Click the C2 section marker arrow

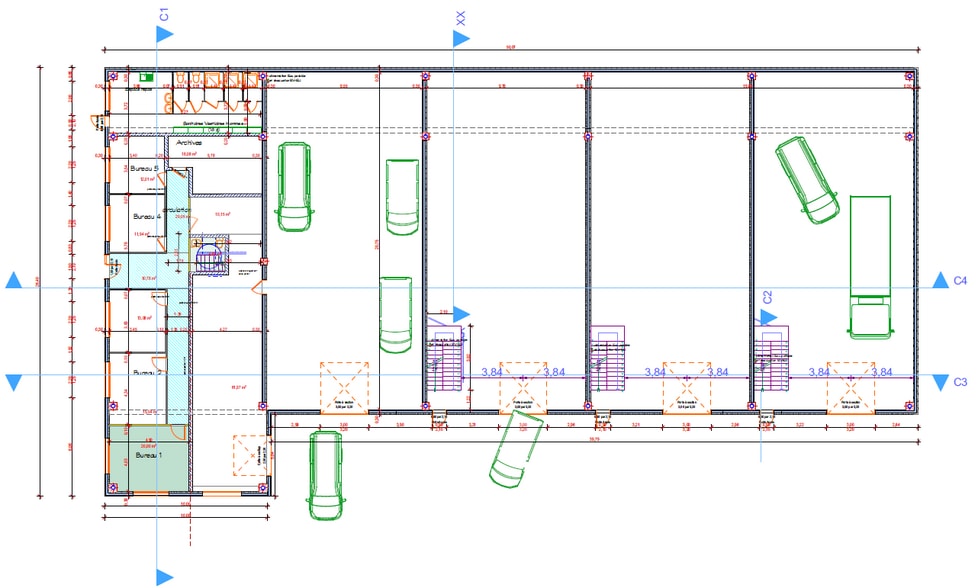768,317
